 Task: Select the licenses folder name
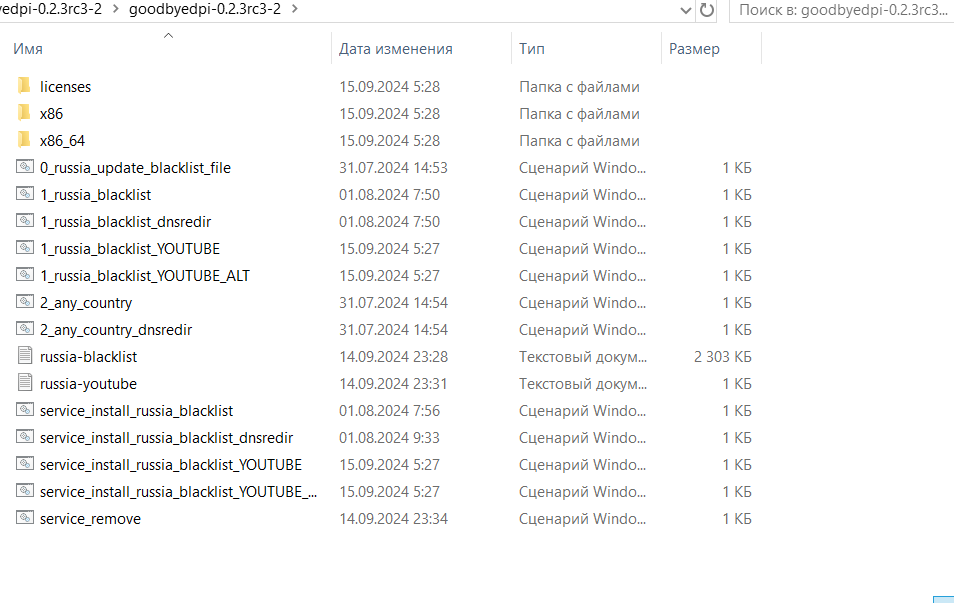[x=66, y=87]
